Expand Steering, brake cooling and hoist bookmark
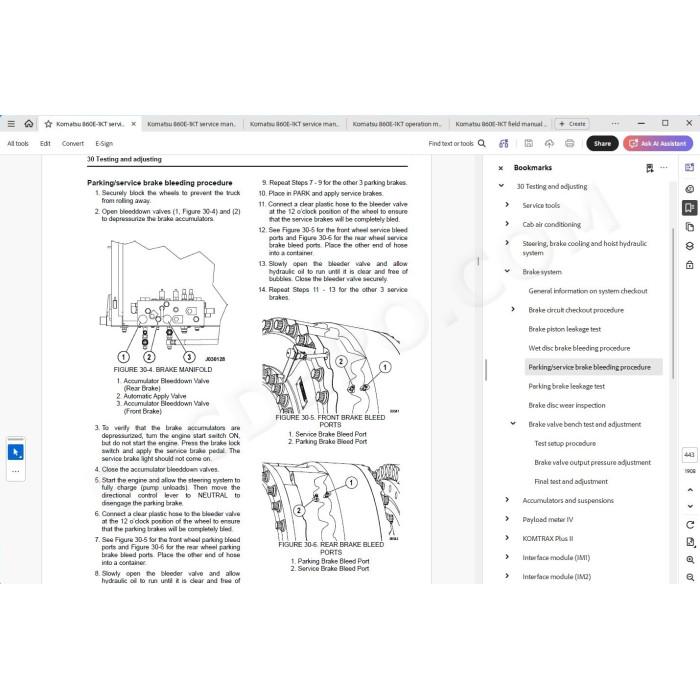 (507, 243)
